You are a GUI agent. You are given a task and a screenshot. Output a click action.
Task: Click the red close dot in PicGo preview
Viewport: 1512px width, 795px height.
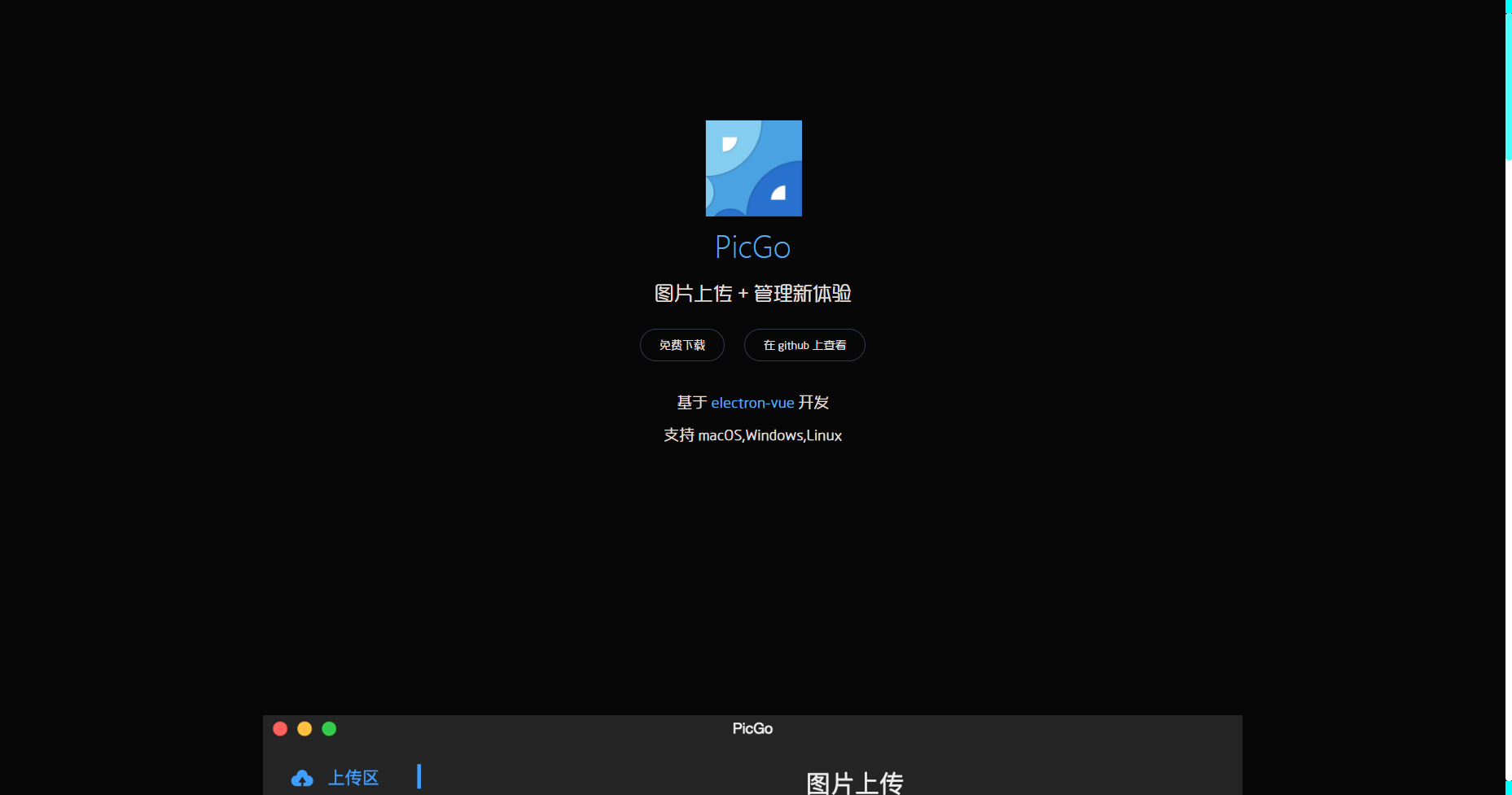pos(280,729)
